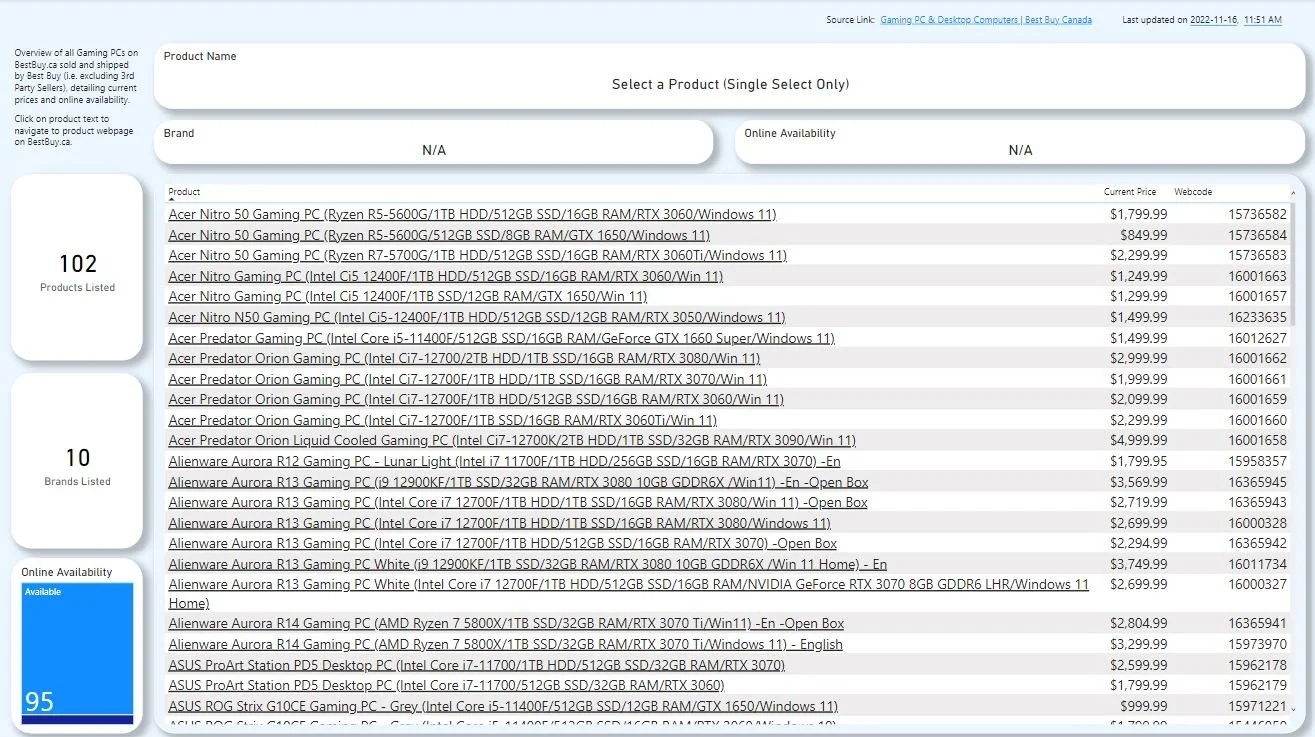
Task: Select the $849.99 price cell
Action: (1143, 235)
